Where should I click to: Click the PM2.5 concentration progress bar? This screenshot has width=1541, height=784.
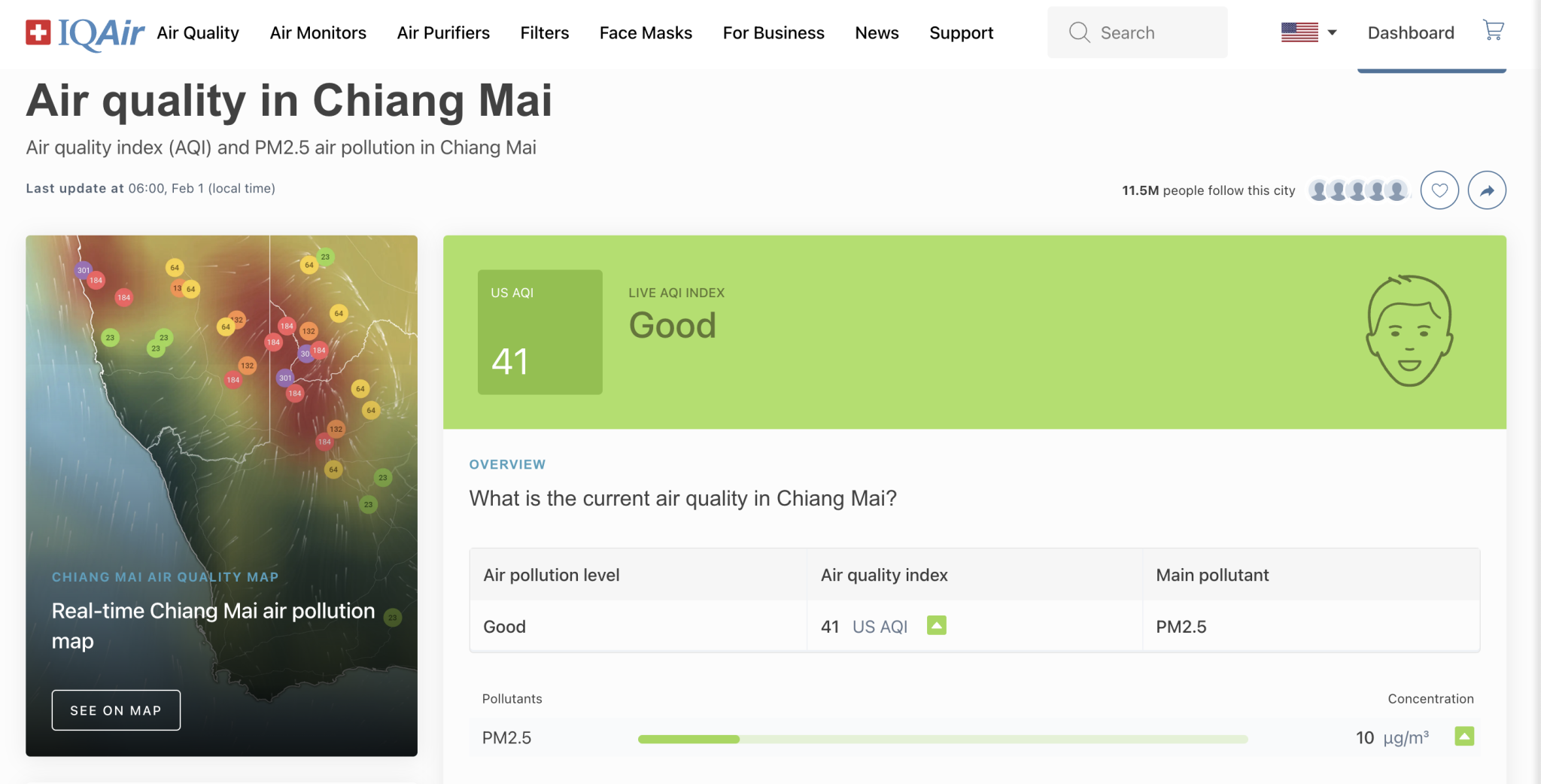point(943,739)
